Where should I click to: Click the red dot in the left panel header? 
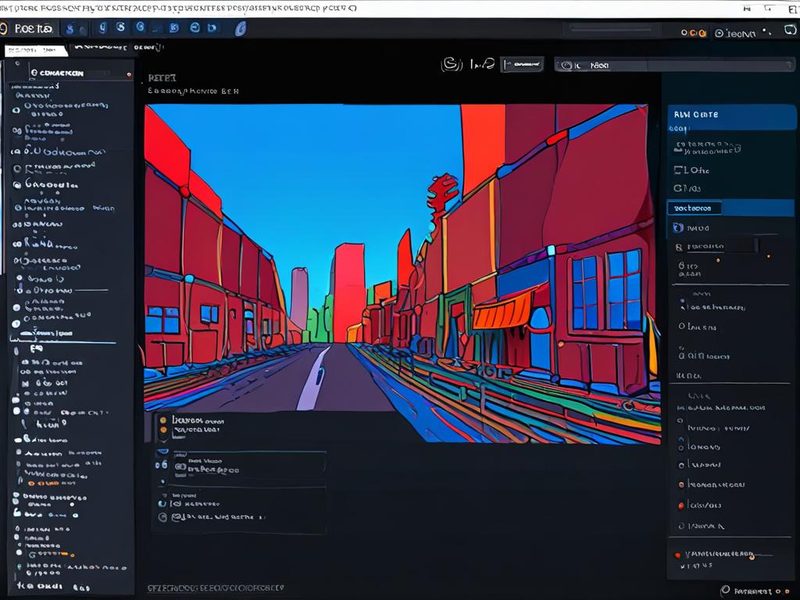click(x=129, y=74)
